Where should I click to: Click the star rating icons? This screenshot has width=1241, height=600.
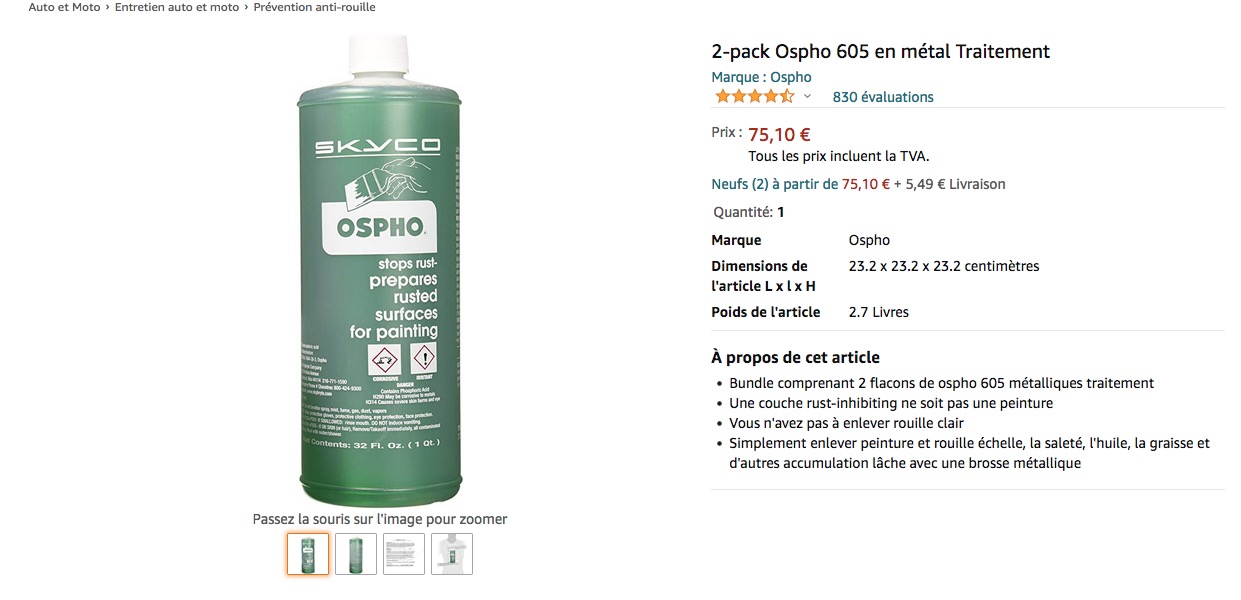(x=754, y=97)
